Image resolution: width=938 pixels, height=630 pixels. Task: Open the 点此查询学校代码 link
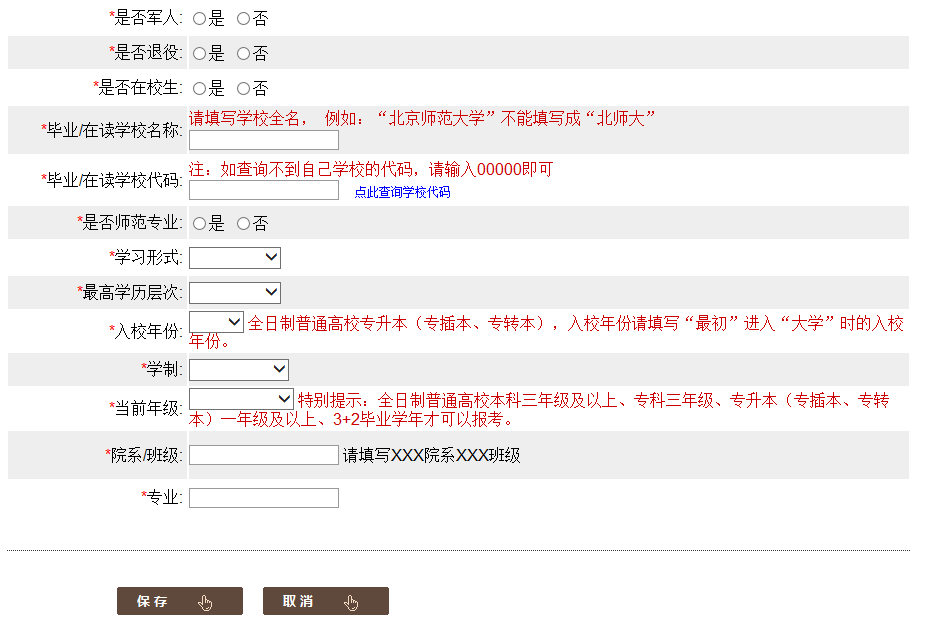click(x=405, y=192)
